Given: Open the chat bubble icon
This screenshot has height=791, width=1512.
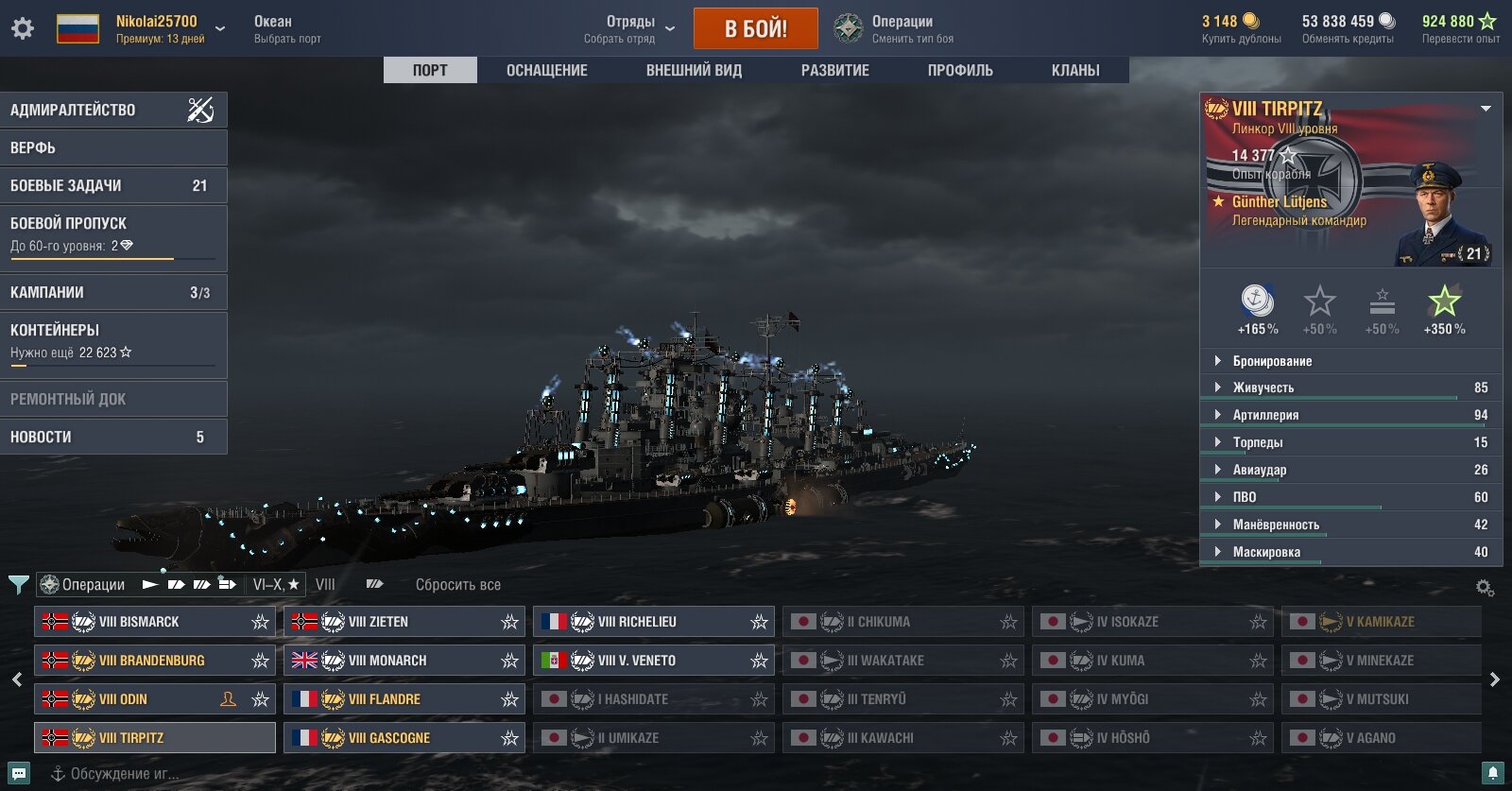Looking at the screenshot, I should point(19,773).
